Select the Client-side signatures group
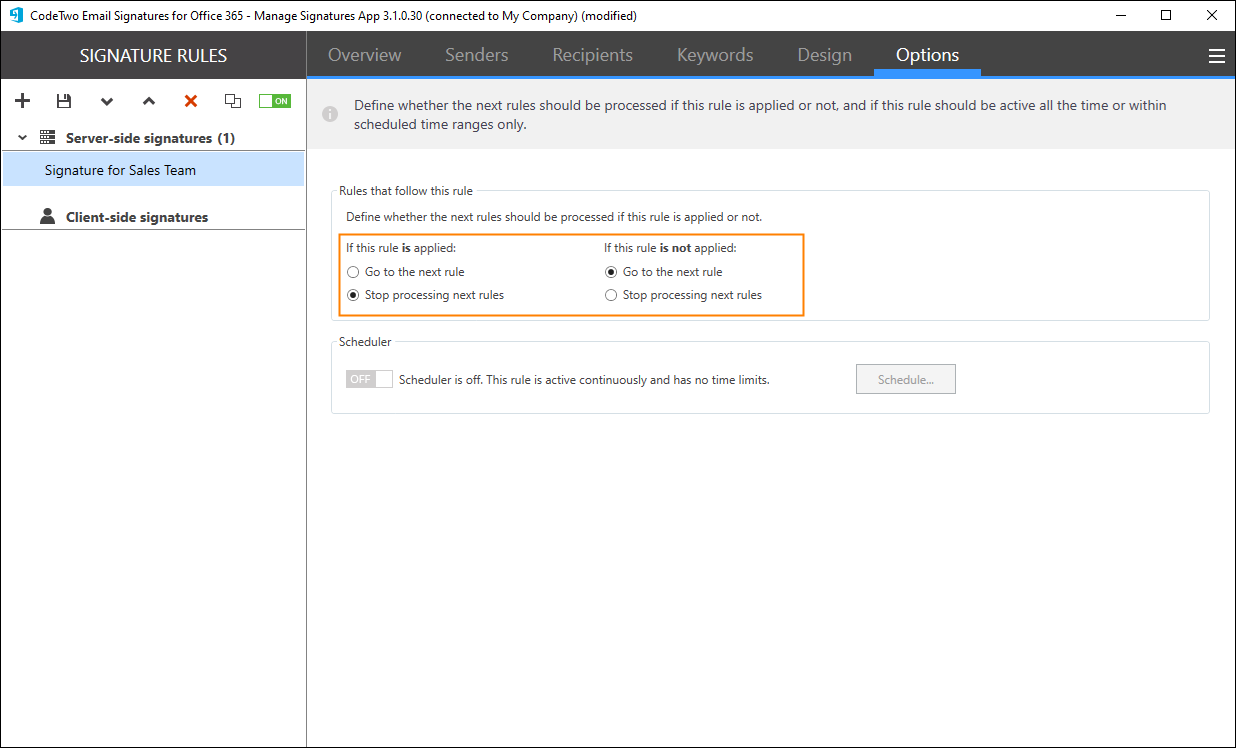 click(136, 217)
